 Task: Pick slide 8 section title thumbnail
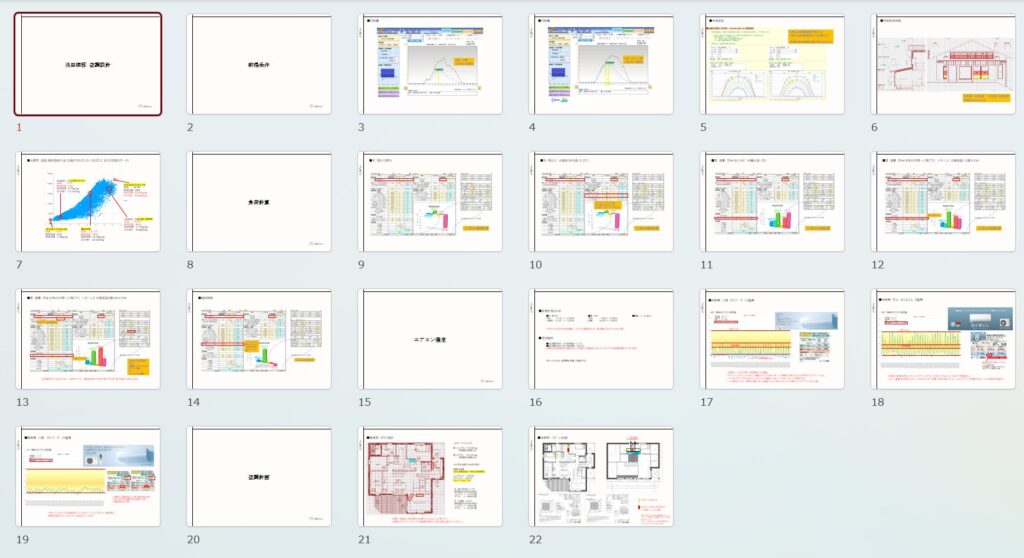tap(259, 202)
